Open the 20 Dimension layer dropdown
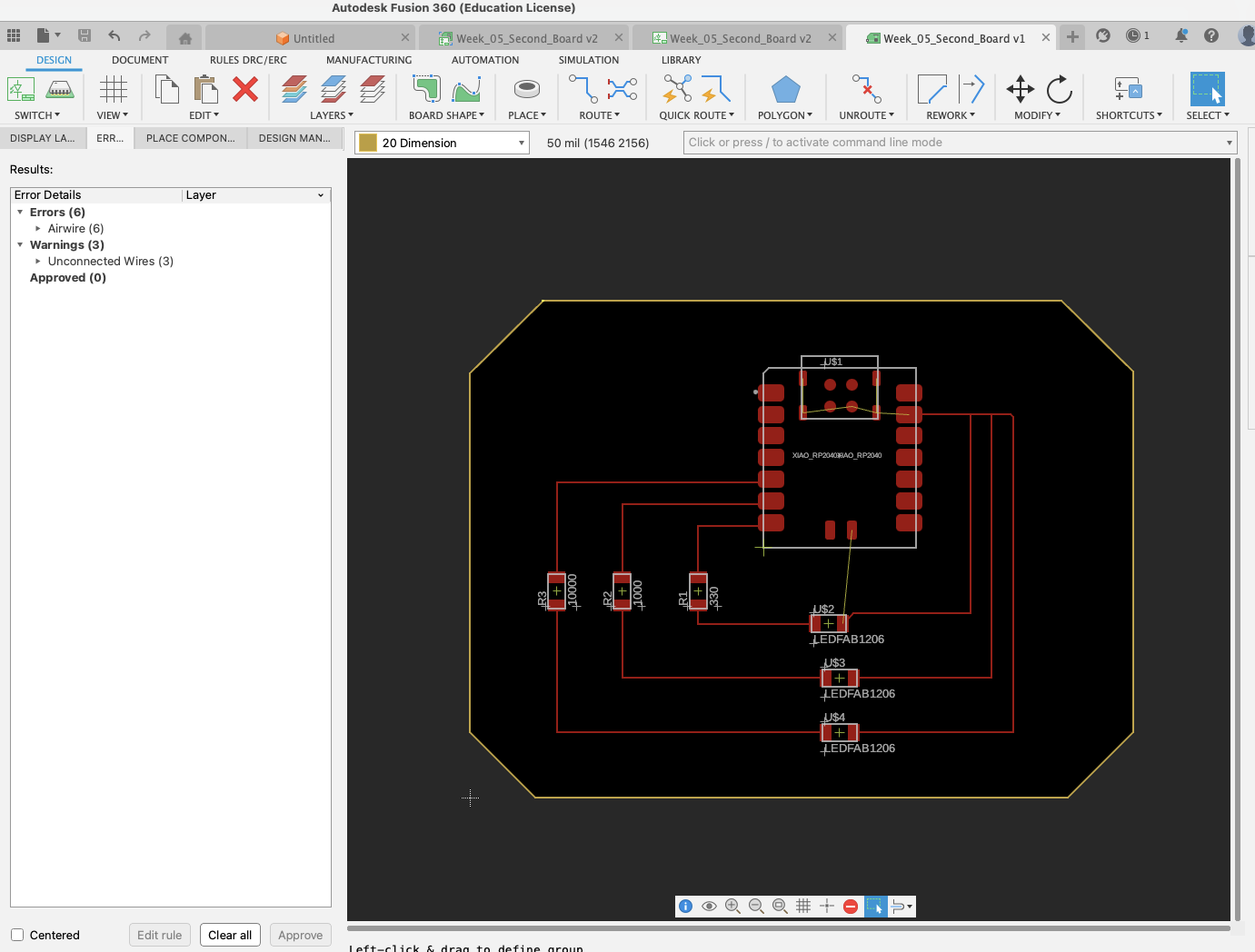1255x952 pixels. tap(522, 143)
